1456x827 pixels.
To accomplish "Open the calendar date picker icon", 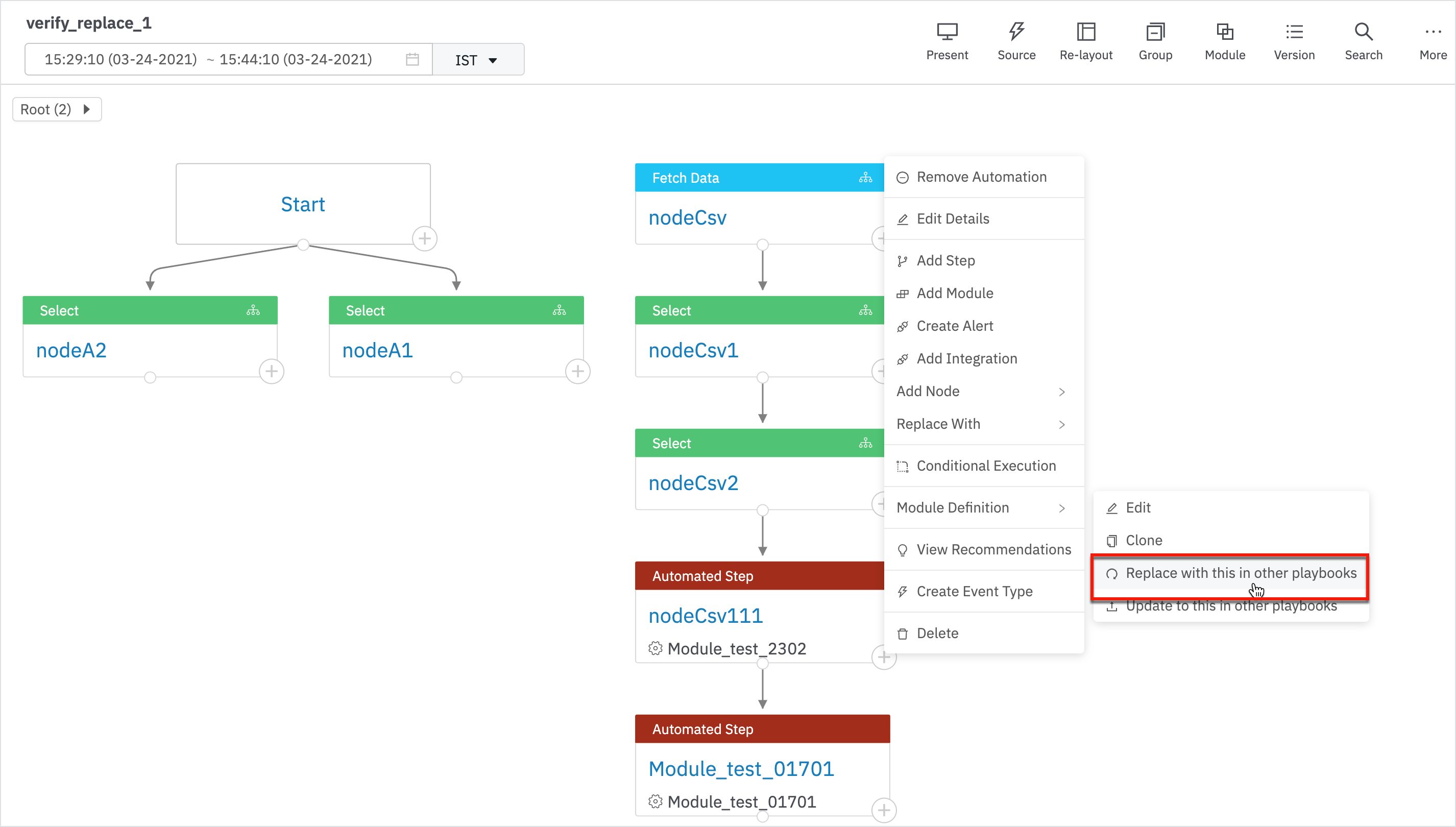I will click(412, 59).
